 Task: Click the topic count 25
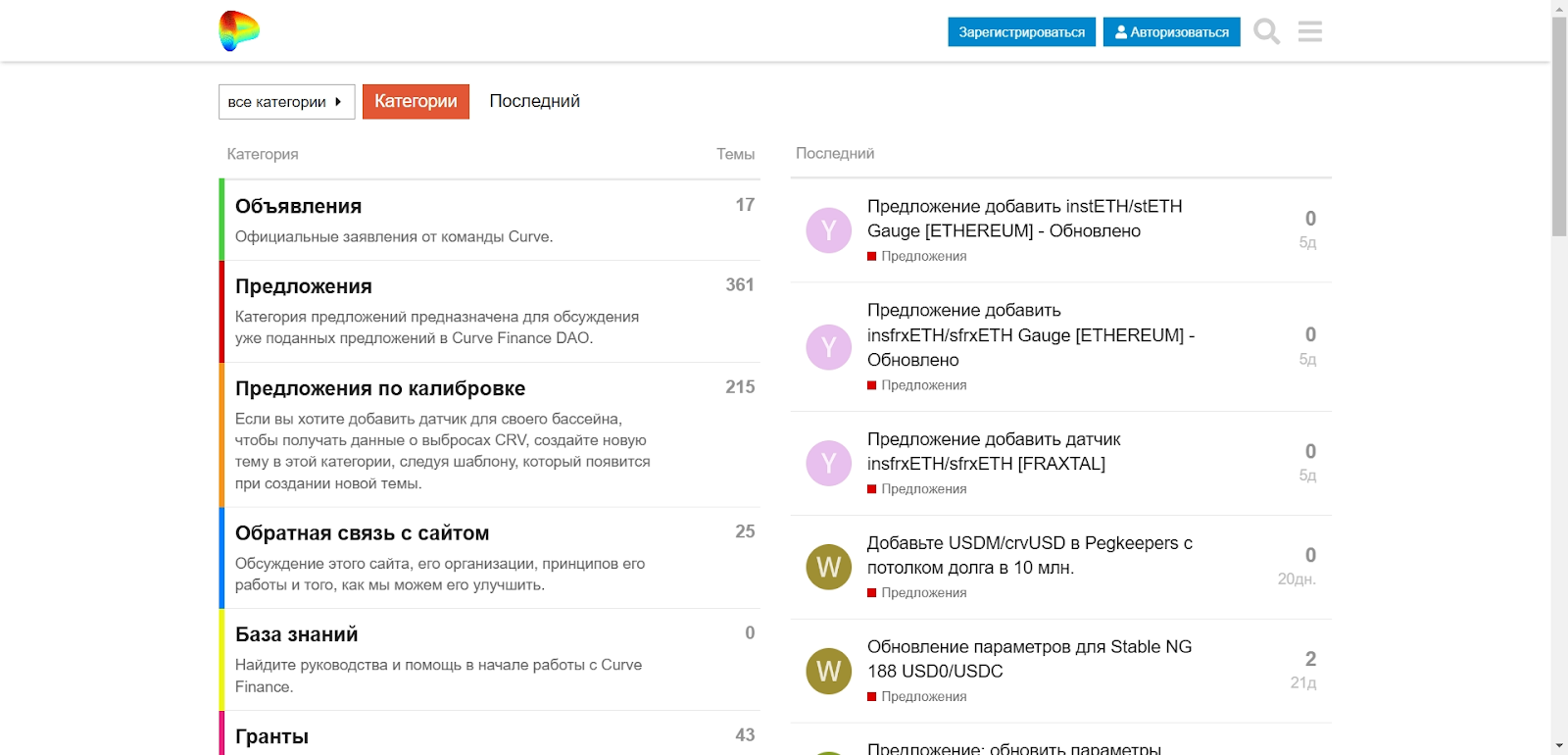[x=745, y=531]
